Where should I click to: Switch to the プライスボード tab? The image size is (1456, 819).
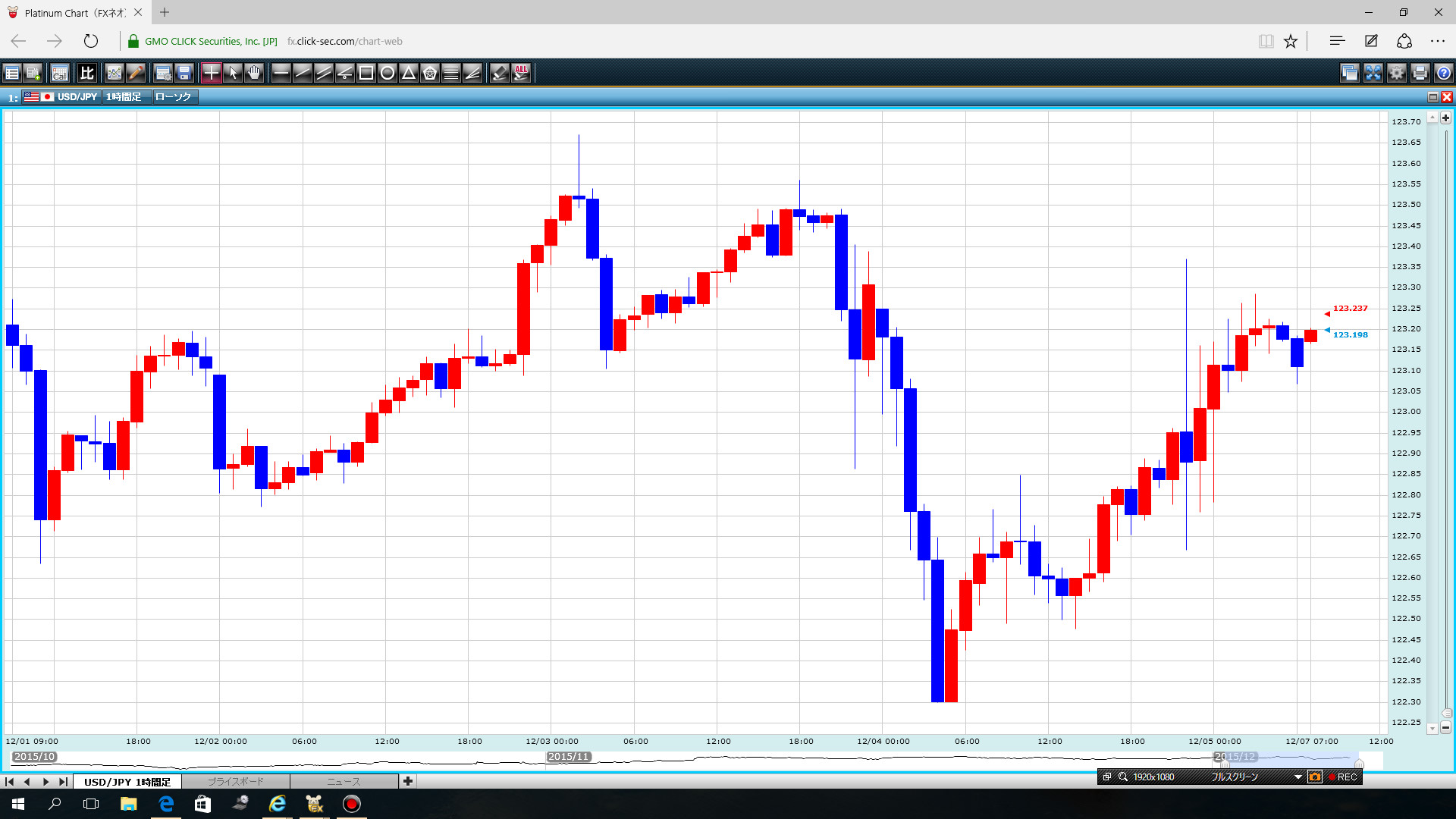coord(235,781)
